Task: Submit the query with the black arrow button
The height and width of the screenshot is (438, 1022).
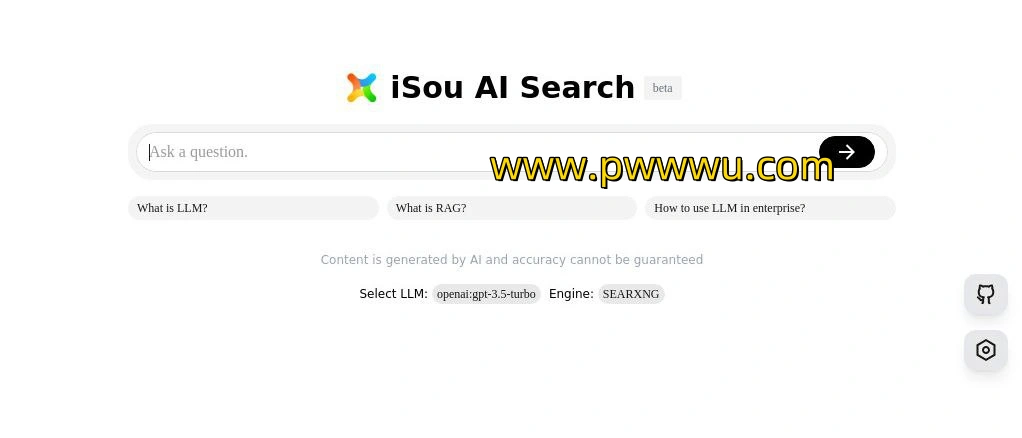Action: point(846,152)
